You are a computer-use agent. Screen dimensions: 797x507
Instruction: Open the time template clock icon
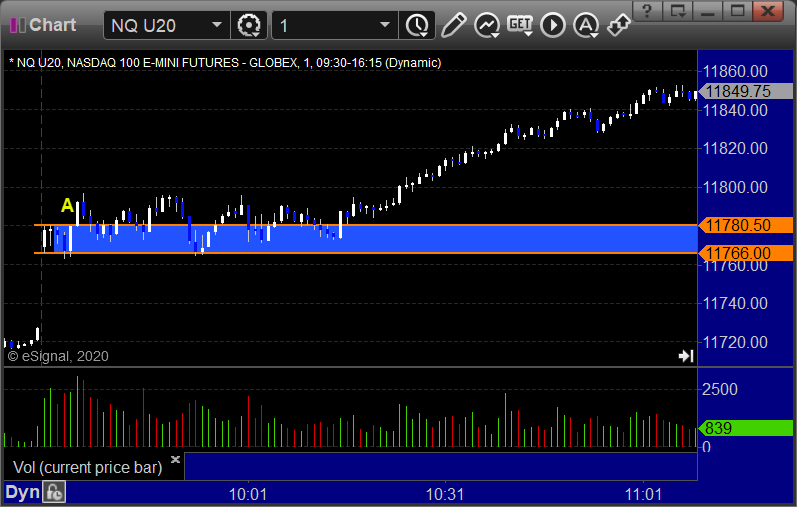417,25
